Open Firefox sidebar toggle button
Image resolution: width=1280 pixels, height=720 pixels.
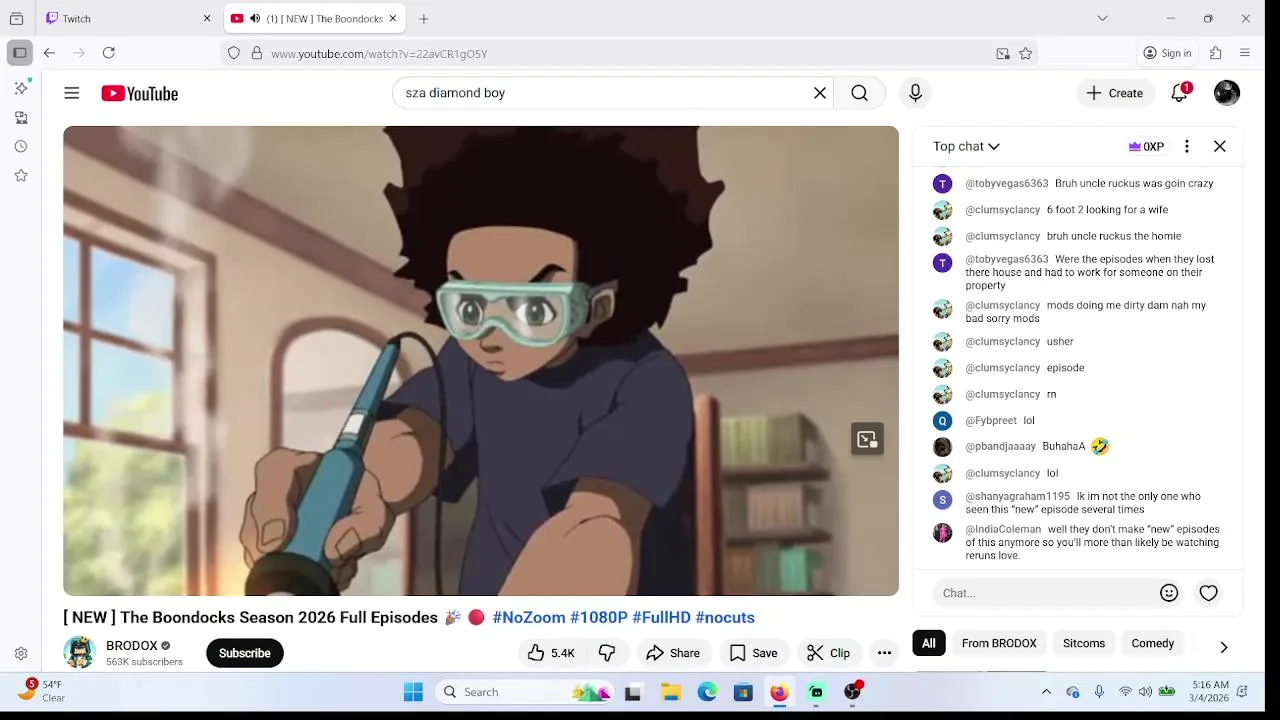point(20,53)
